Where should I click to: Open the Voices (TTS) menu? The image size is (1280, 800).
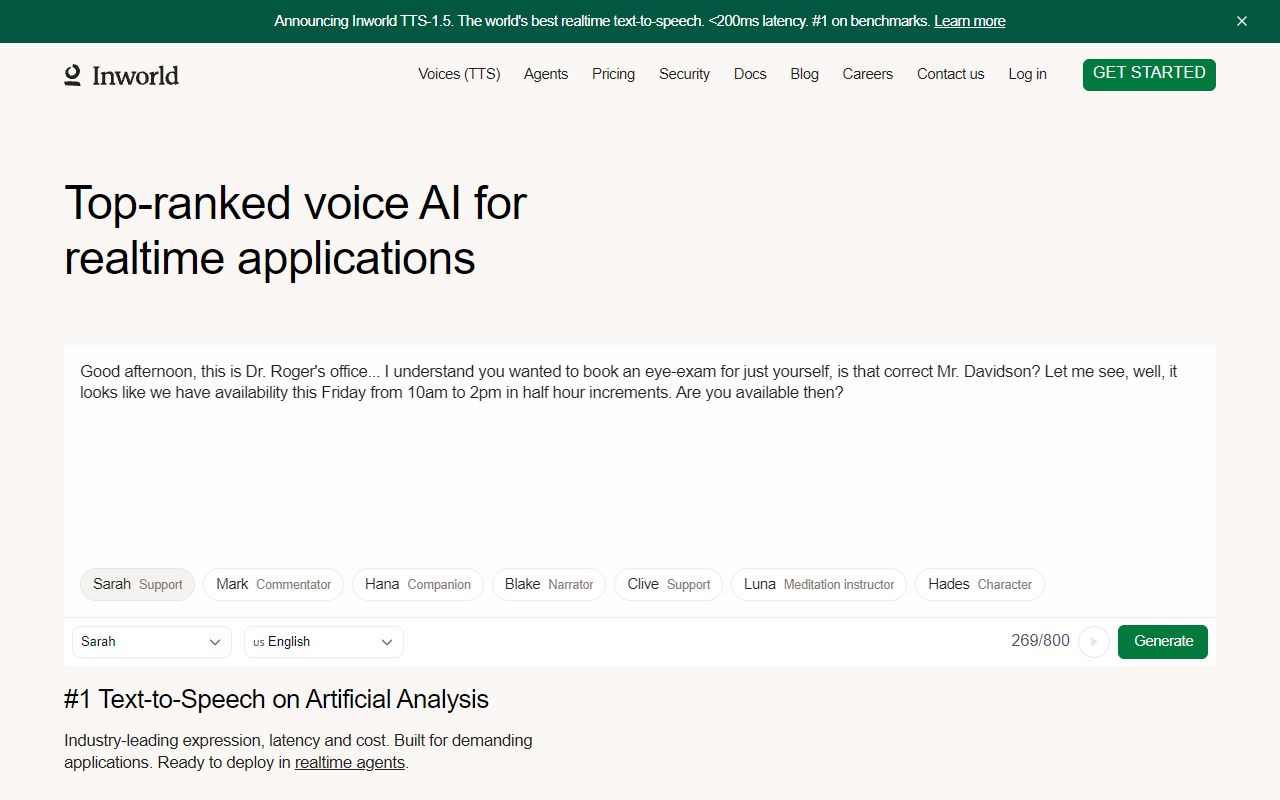coord(459,74)
